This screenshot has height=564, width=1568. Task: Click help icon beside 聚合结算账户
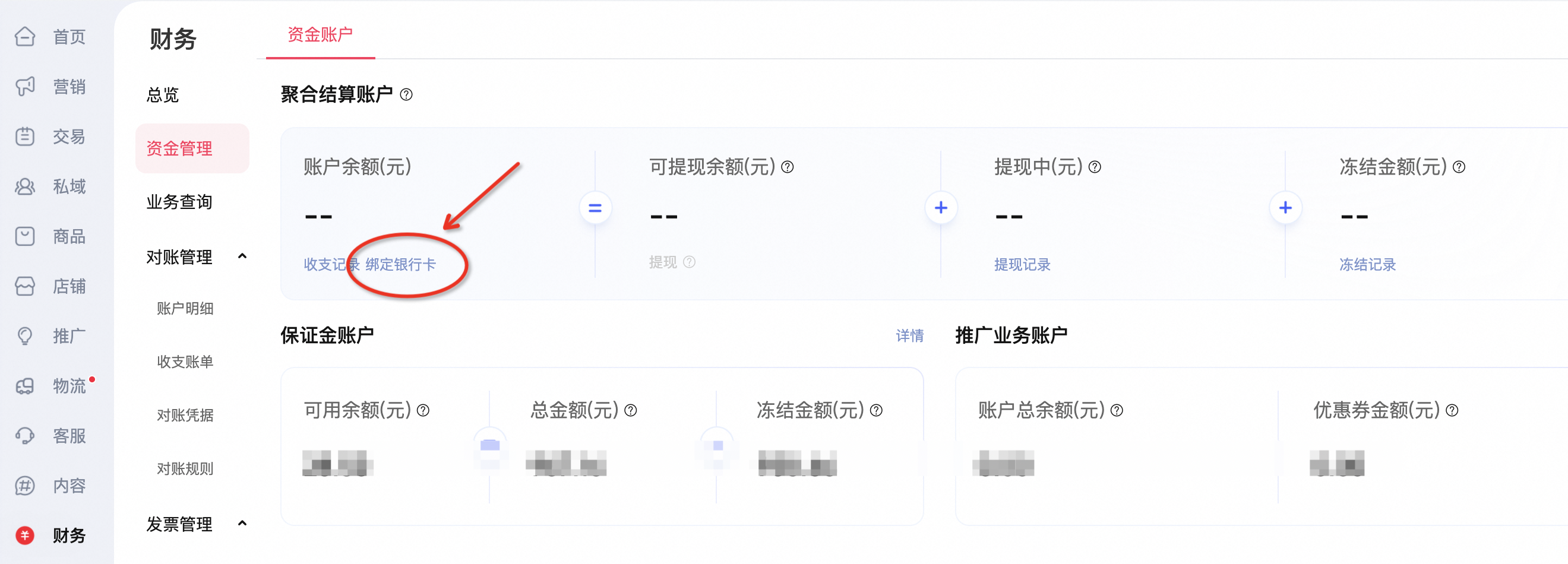(406, 95)
